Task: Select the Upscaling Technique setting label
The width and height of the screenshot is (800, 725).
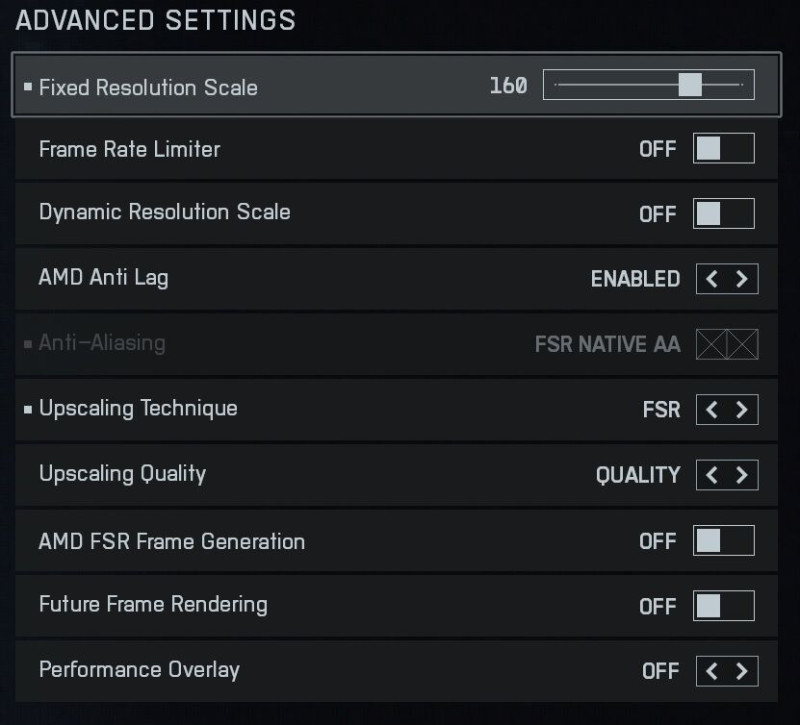Action: [138, 408]
